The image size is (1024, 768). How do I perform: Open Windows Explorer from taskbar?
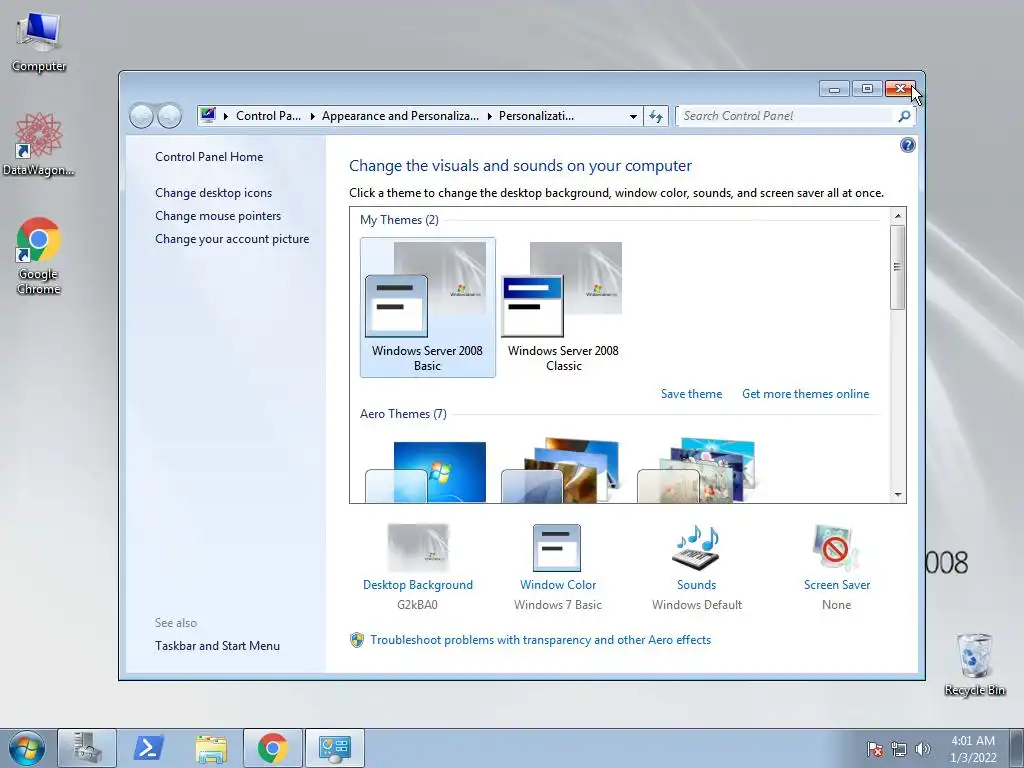(x=210, y=748)
